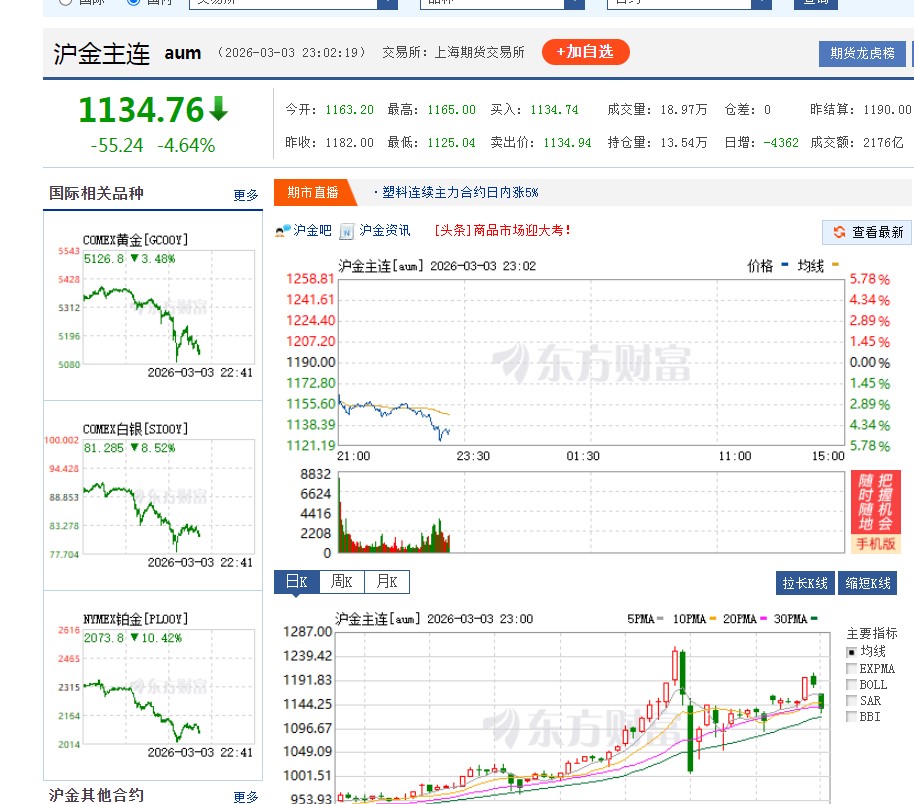Switch to the 周K tab
The width and height of the screenshot is (914, 804).
tap(342, 581)
